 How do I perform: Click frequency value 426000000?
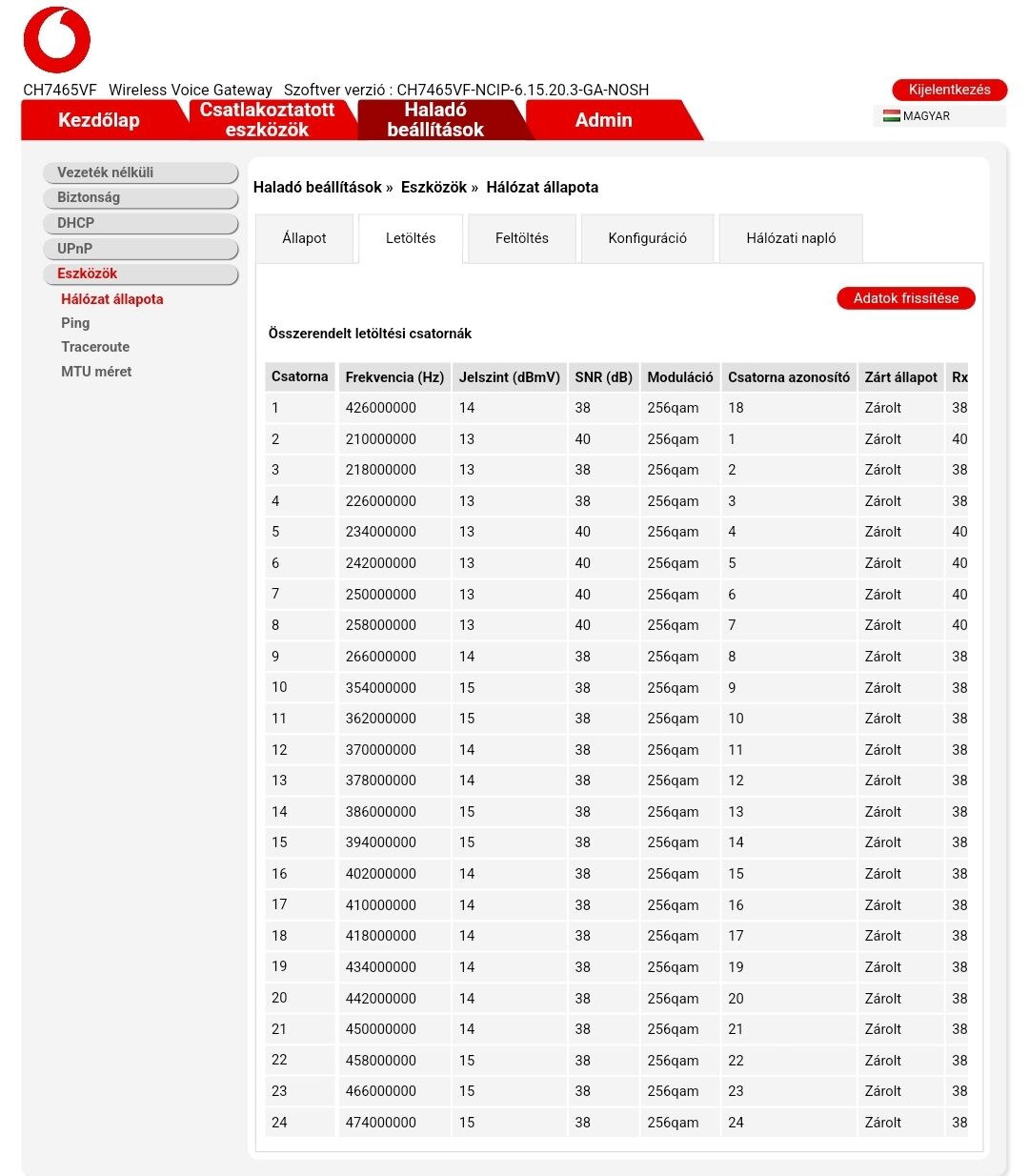(381, 408)
